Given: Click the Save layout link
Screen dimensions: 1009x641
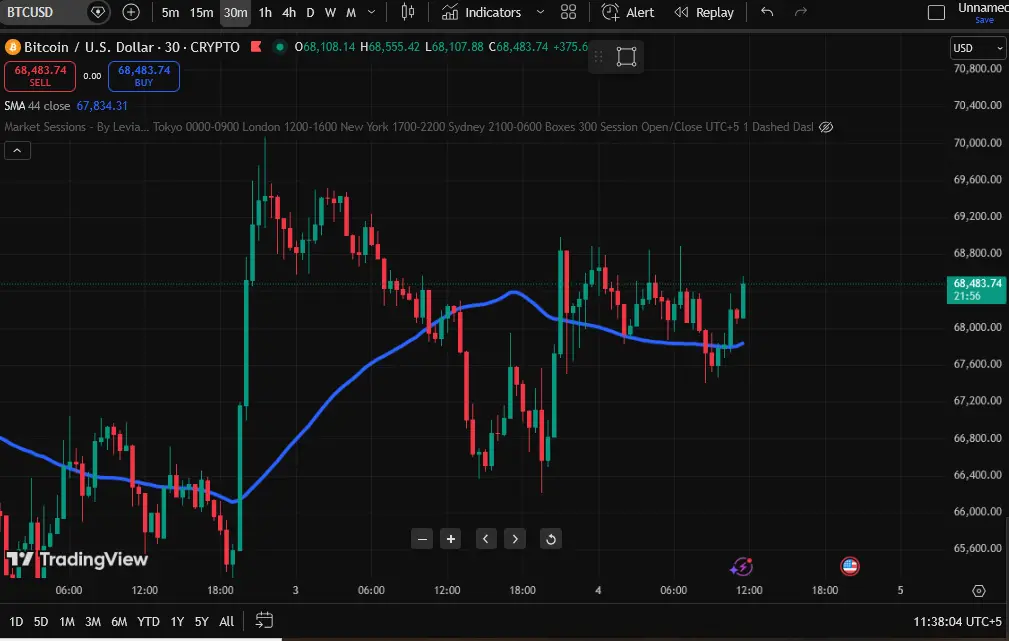Looking at the screenshot, I should 984,20.
